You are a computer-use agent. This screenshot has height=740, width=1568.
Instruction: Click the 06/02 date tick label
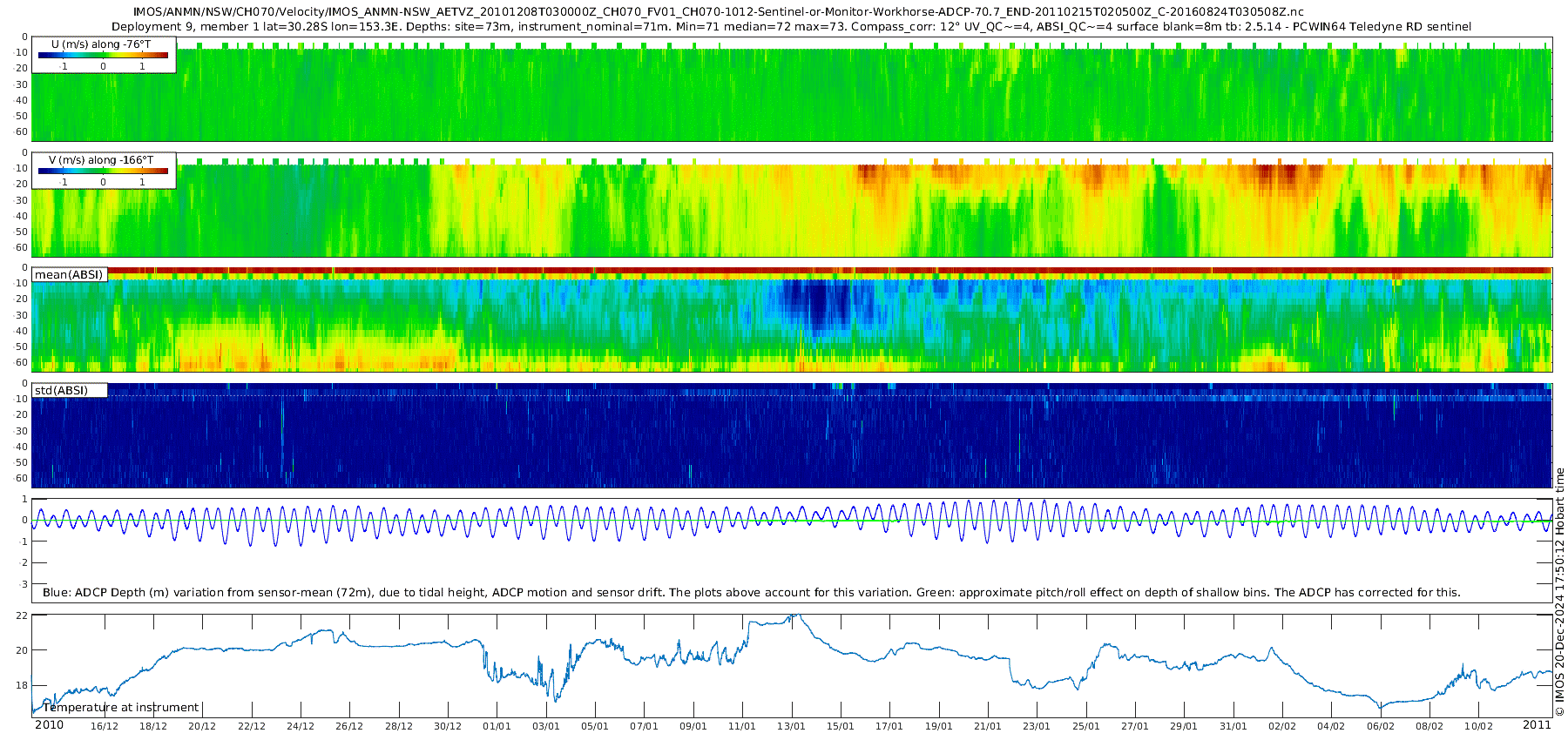1380,726
